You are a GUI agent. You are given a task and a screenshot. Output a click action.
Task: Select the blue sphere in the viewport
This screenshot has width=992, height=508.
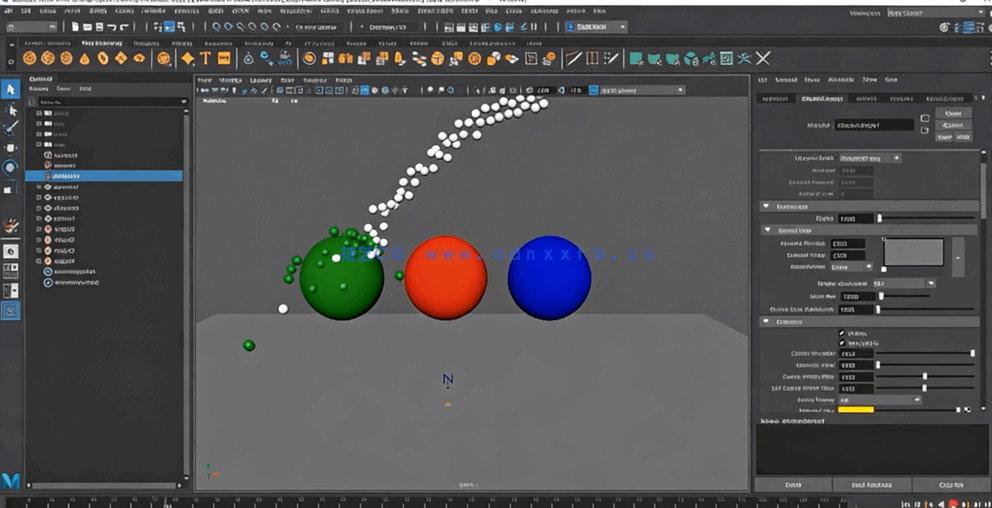point(549,277)
